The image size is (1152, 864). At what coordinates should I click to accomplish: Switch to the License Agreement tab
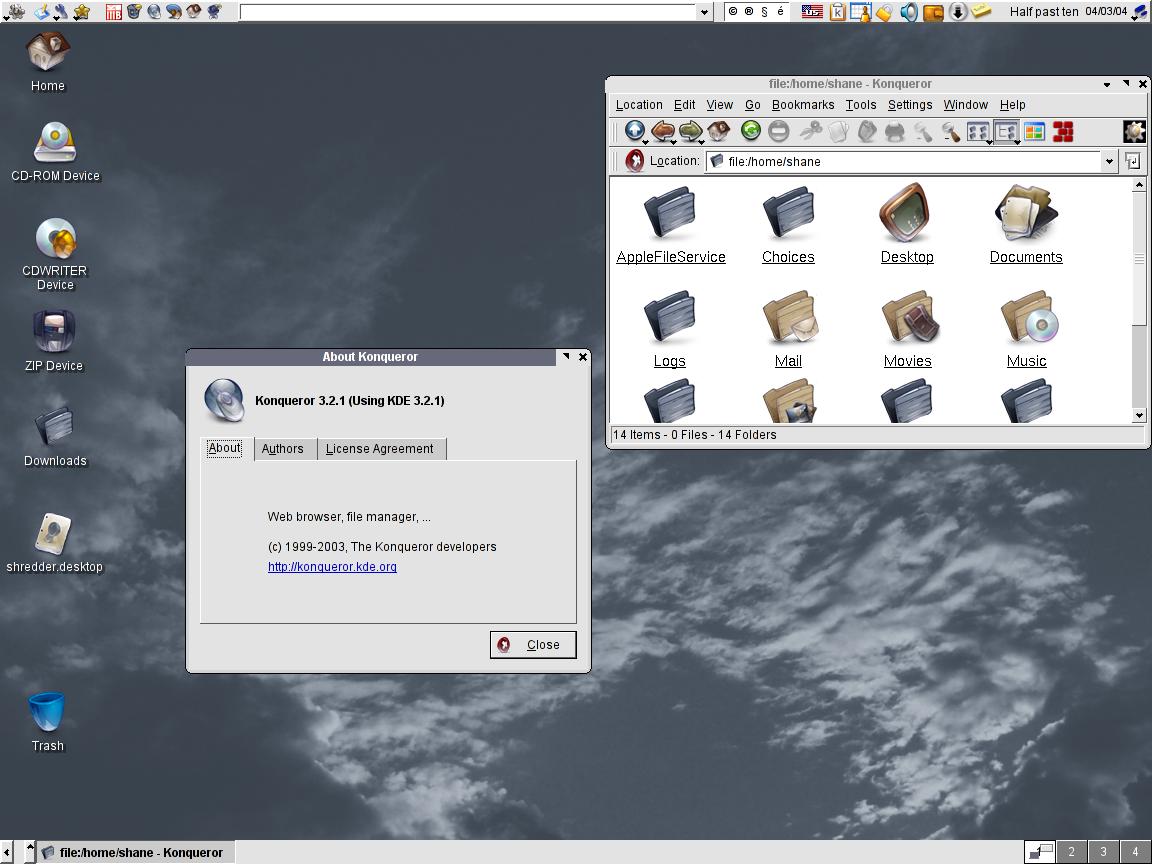[381, 449]
